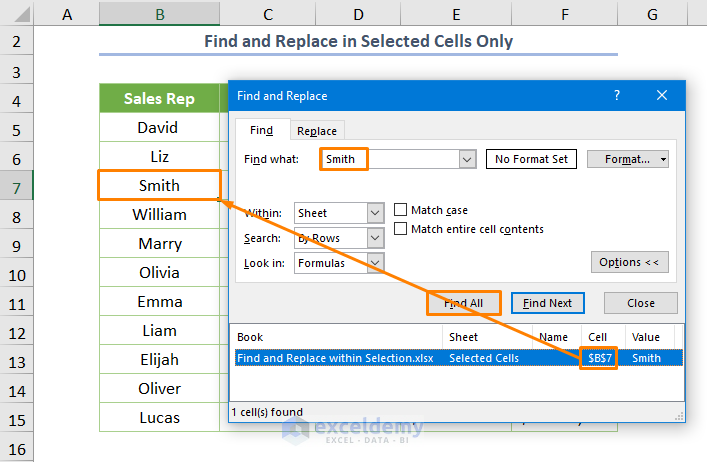Click the Close button in dialog
Viewport: 707px width, 462px height.
click(x=641, y=303)
